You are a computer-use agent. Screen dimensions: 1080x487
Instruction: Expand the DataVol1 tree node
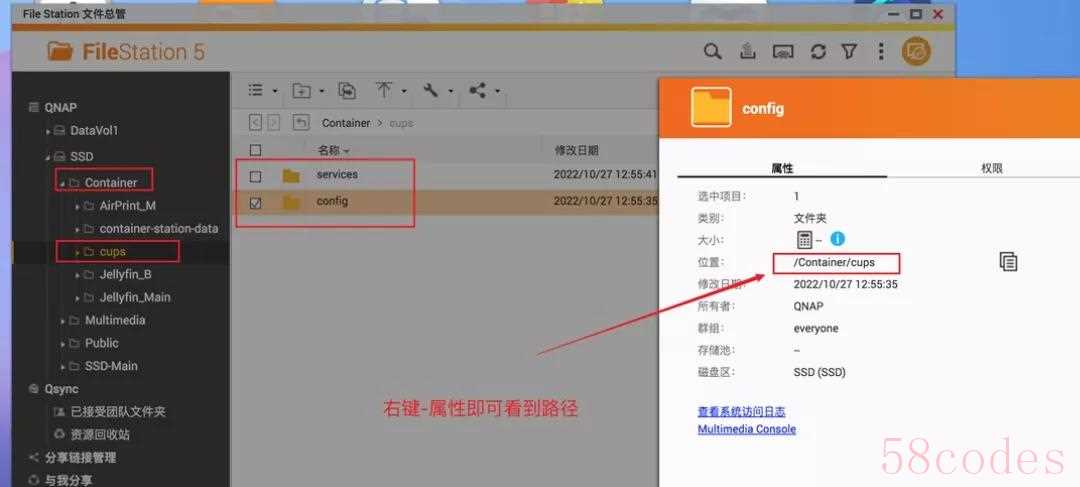click(48, 131)
